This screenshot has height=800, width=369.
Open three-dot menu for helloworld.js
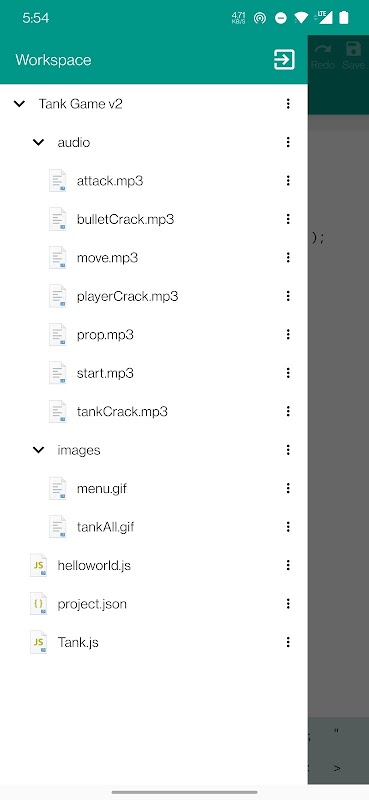(x=288, y=565)
